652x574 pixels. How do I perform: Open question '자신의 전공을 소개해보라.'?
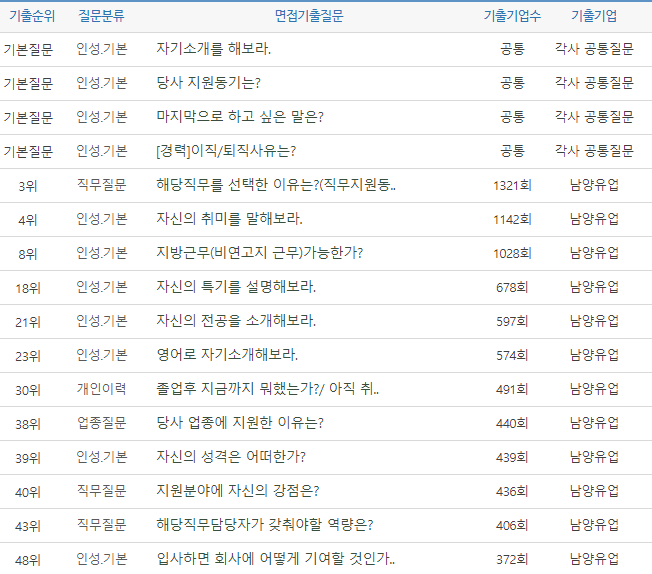click(236, 322)
